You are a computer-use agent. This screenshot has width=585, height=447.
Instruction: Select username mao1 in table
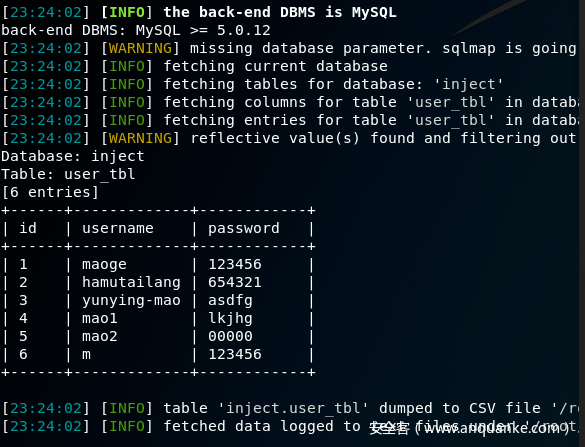100,318
